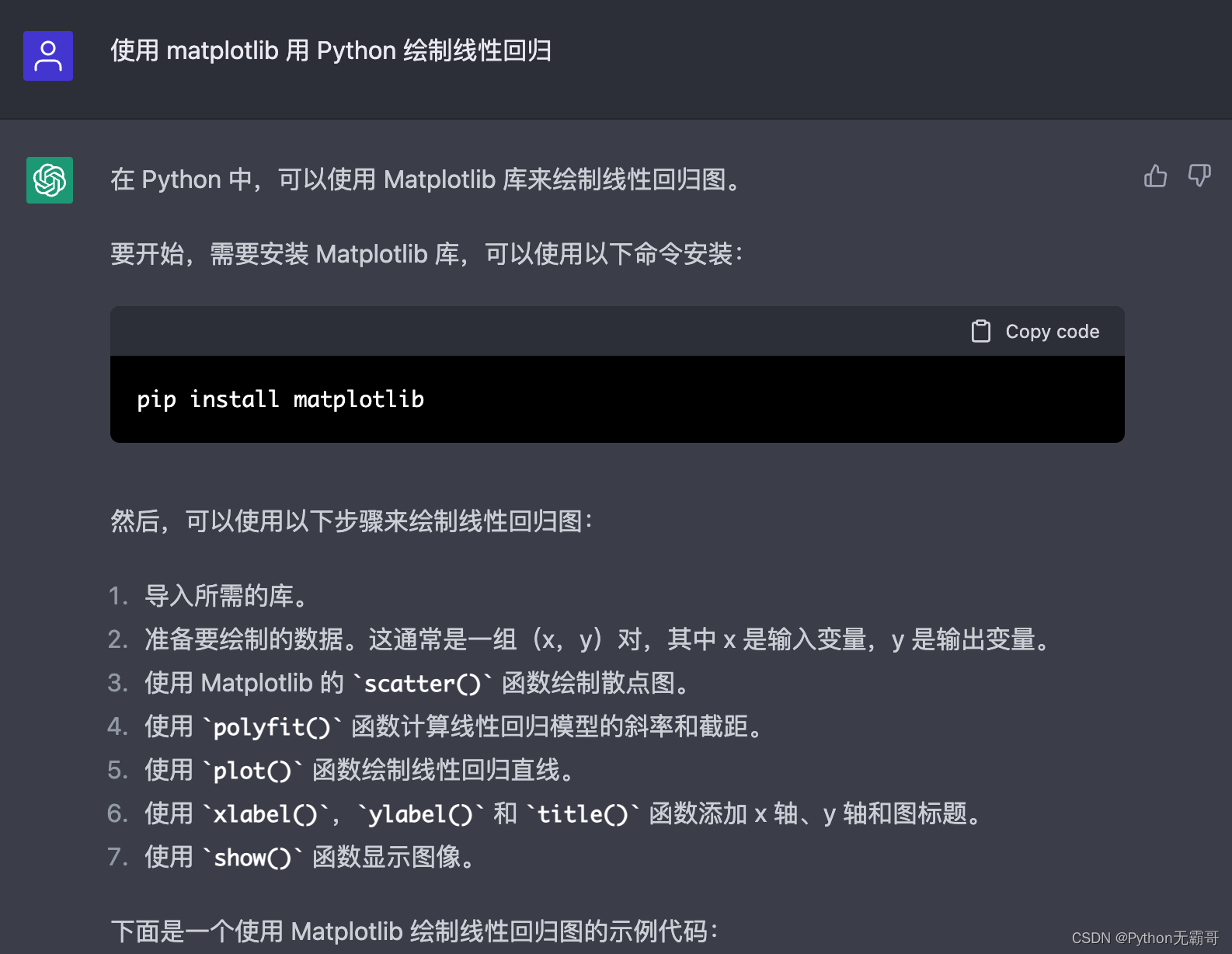Viewport: 1232px width, 954px height.
Task: Click the xlabel() inline code snippet
Action: point(264,813)
